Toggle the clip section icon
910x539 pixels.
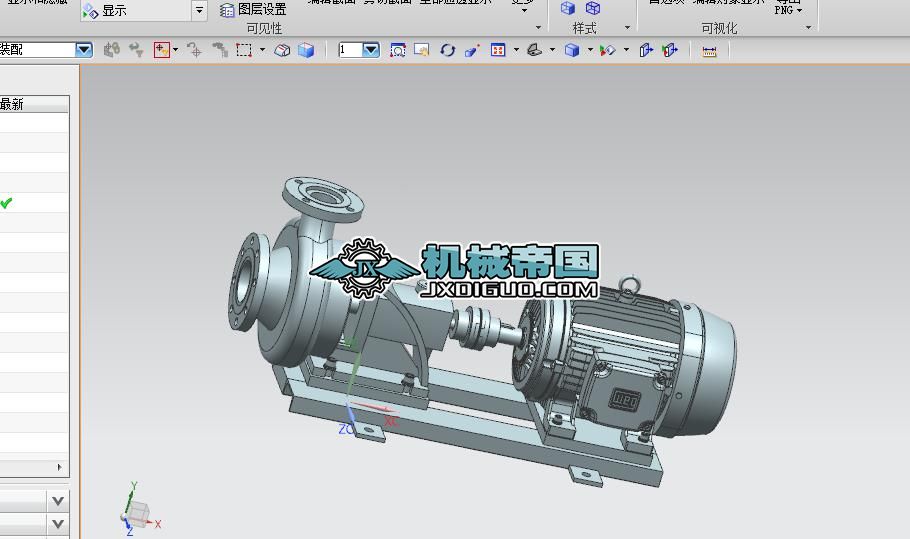tap(645, 50)
